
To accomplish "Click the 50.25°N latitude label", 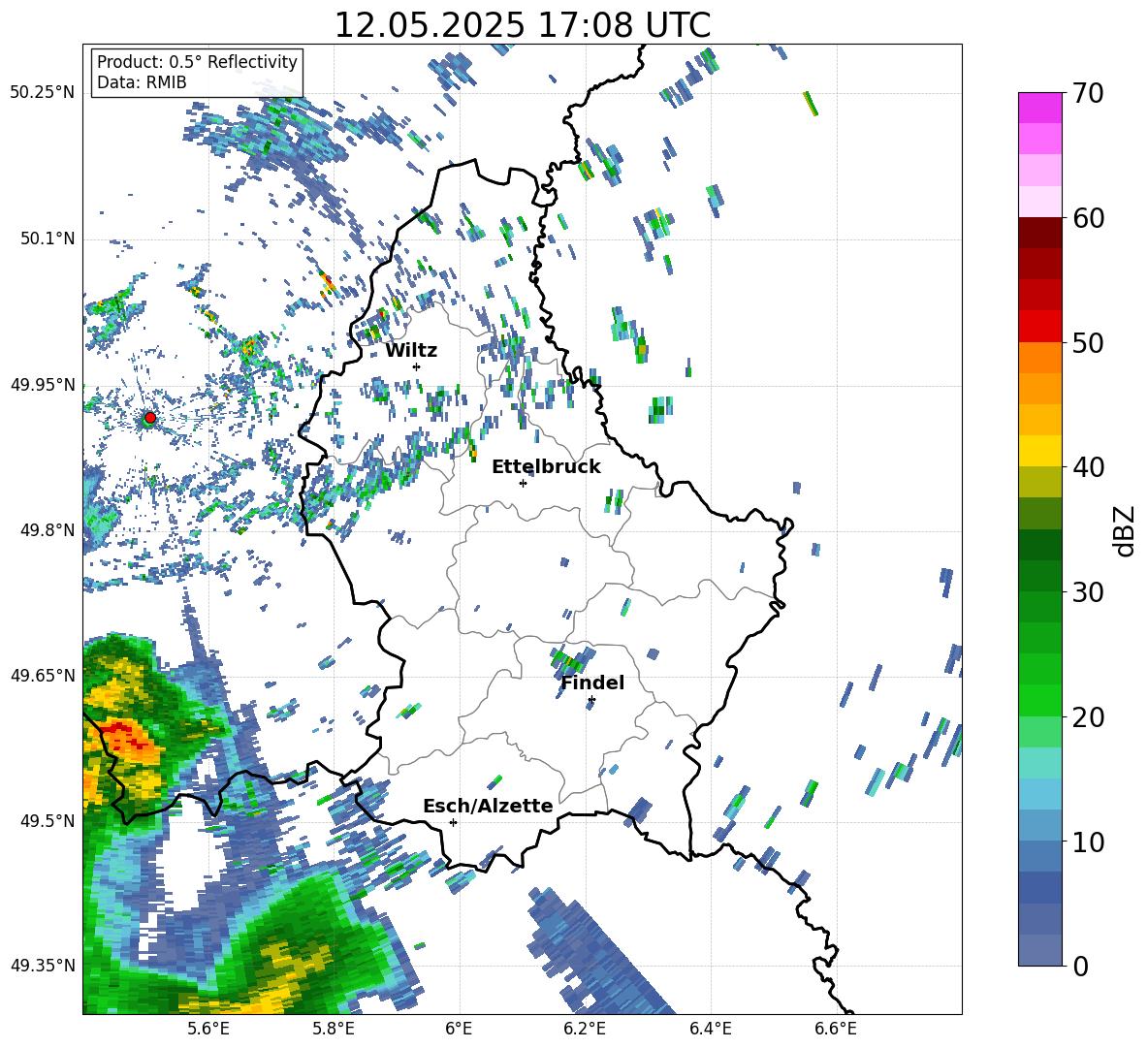I will click(43, 93).
